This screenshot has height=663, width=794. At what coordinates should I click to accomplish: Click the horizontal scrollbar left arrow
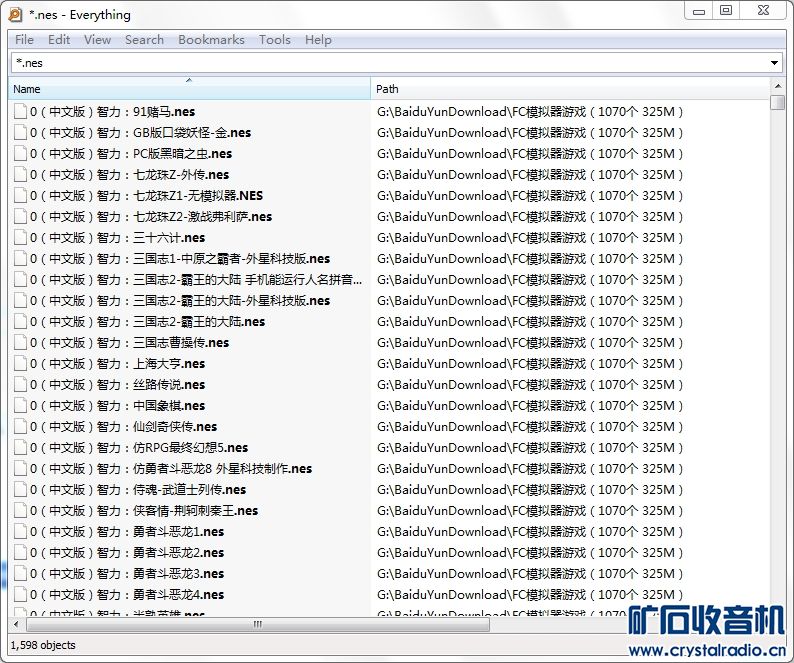pyautogui.click(x=16, y=624)
